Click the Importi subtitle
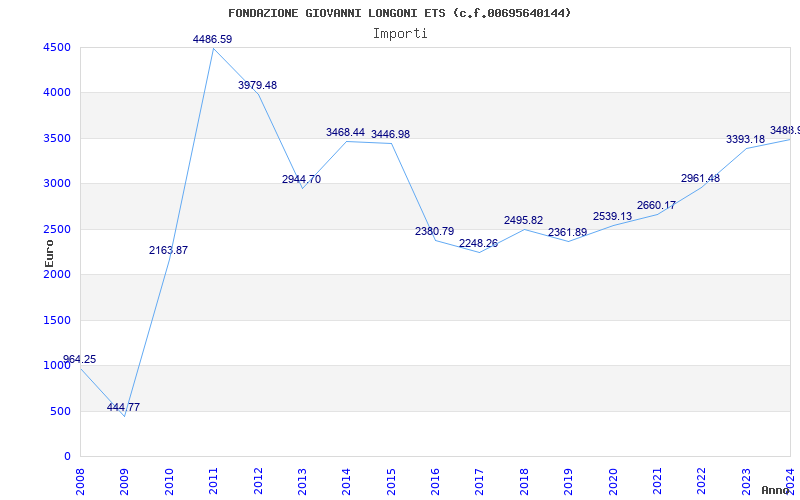800x500 pixels. (400, 34)
